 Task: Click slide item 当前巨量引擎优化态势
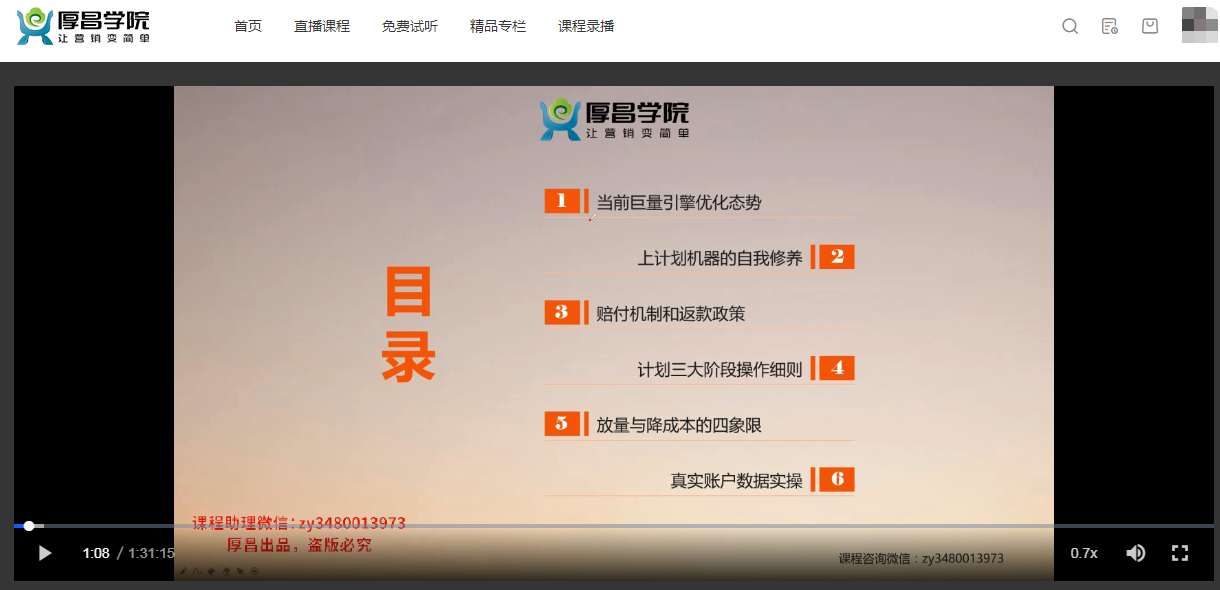pos(679,202)
